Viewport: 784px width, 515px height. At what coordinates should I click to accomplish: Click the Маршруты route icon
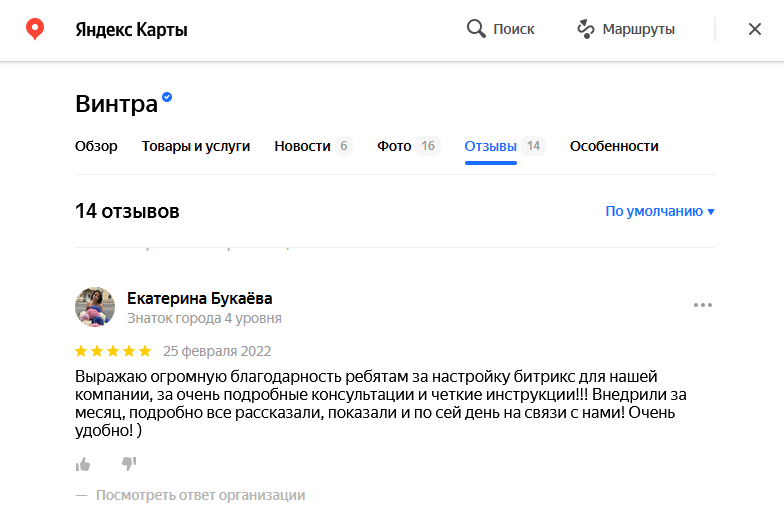coord(586,29)
